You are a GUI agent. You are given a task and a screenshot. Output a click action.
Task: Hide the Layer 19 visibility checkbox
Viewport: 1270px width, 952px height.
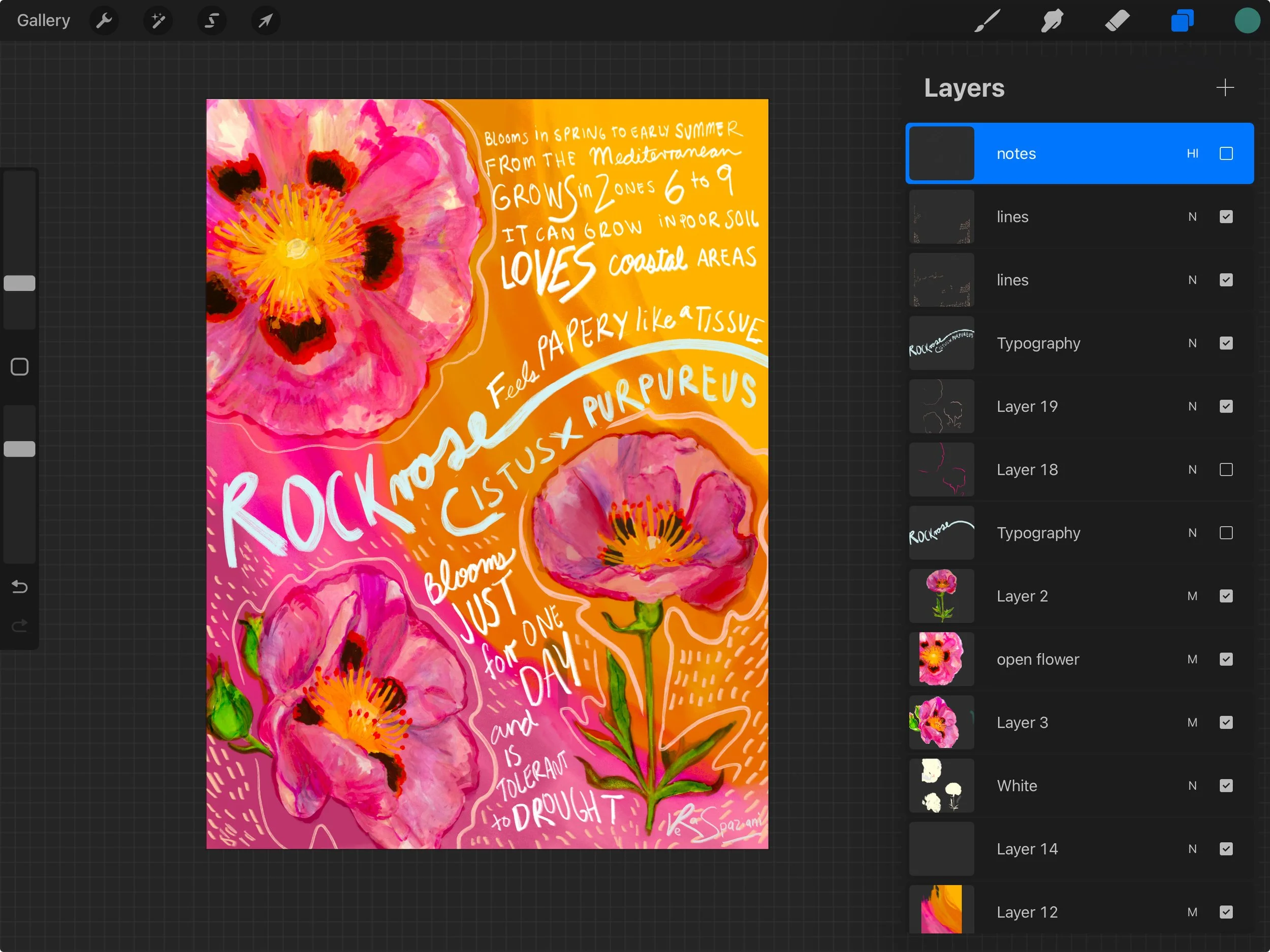pos(1226,406)
